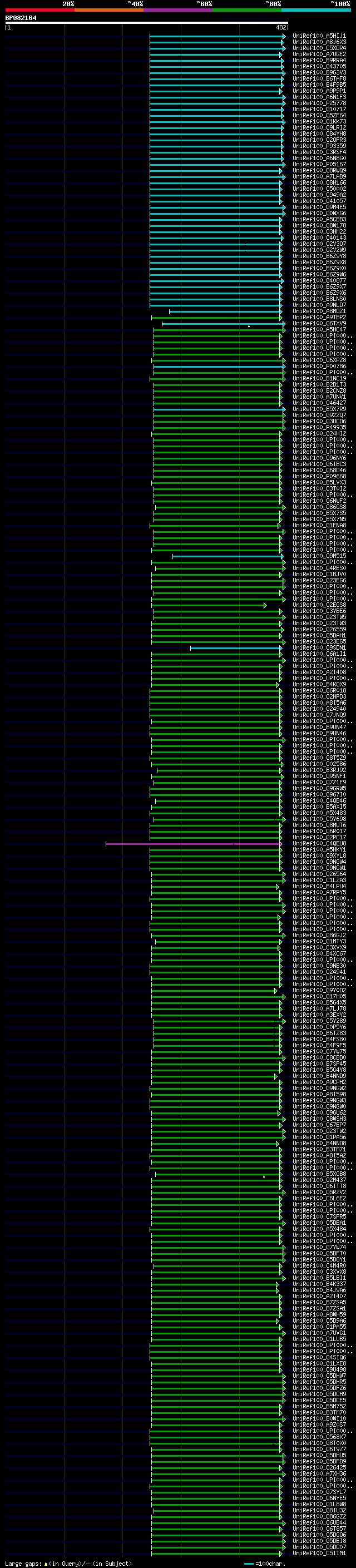The height and width of the screenshot is (1568, 356).
Task: Select the UniRef100_P93359 label
Action: click(x=319, y=146)
